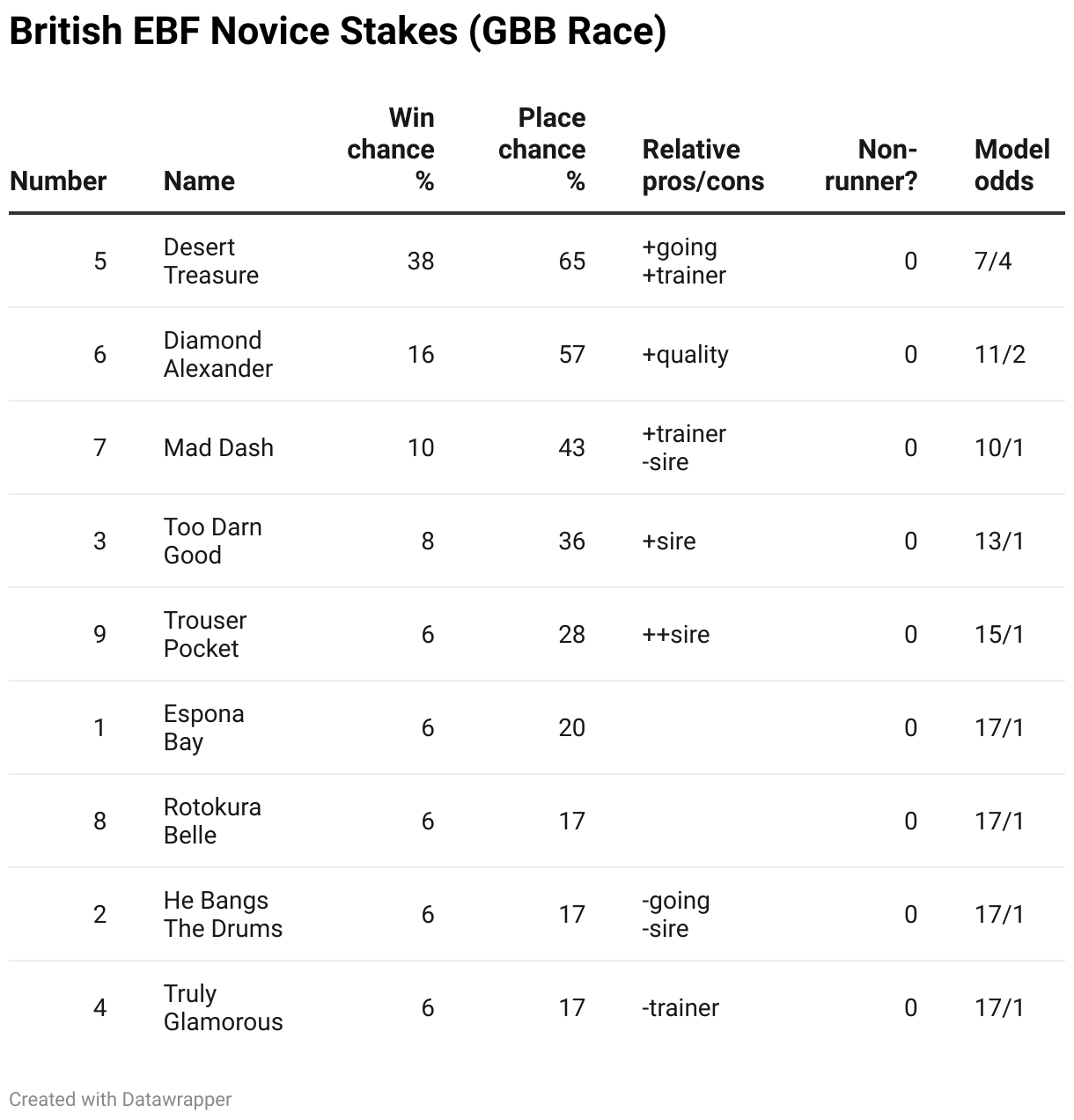The image size is (1074, 1120).
Task: Click the Name column header
Action: tap(199, 181)
